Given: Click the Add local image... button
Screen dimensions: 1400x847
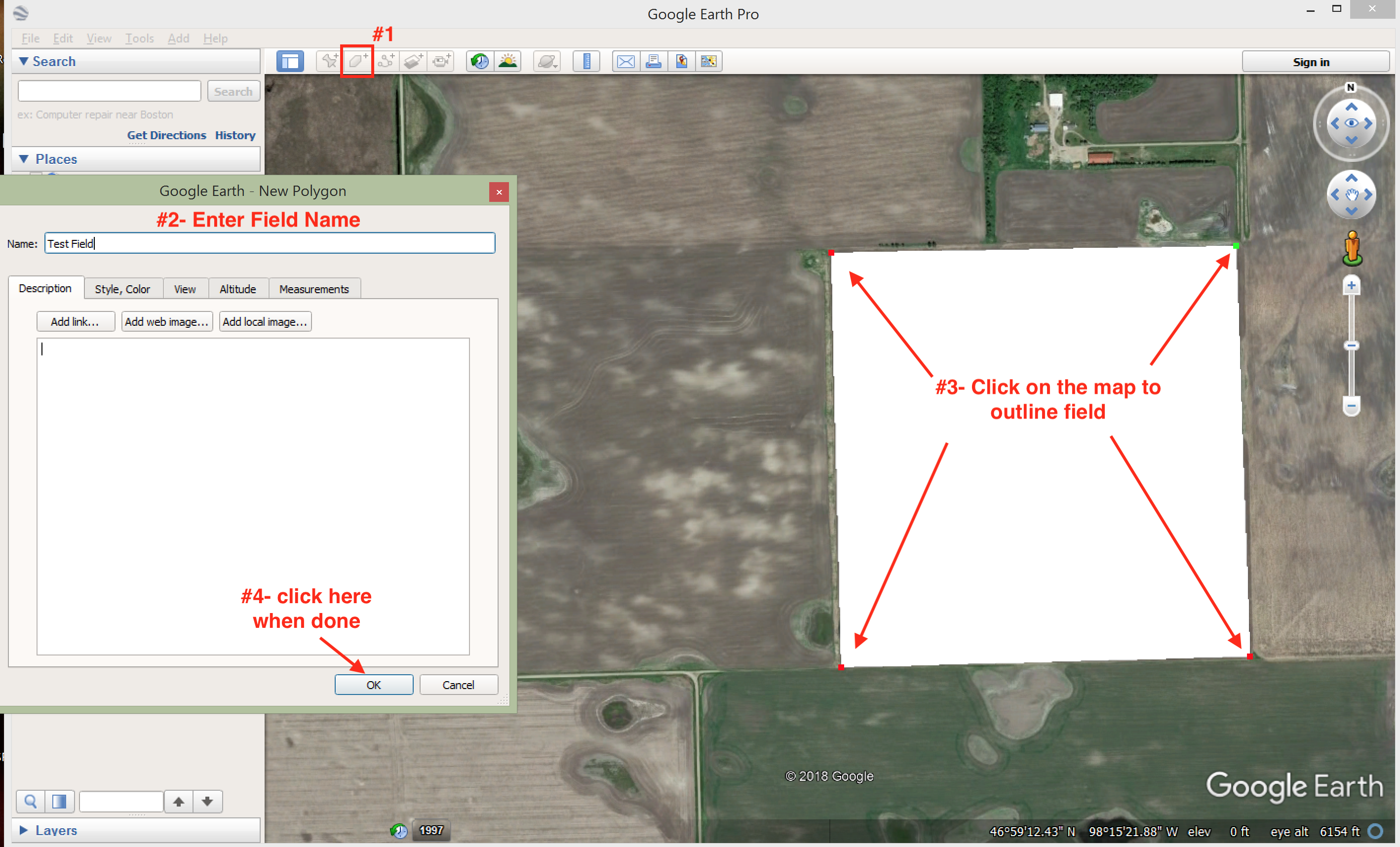Looking at the screenshot, I should pyautogui.click(x=266, y=321).
